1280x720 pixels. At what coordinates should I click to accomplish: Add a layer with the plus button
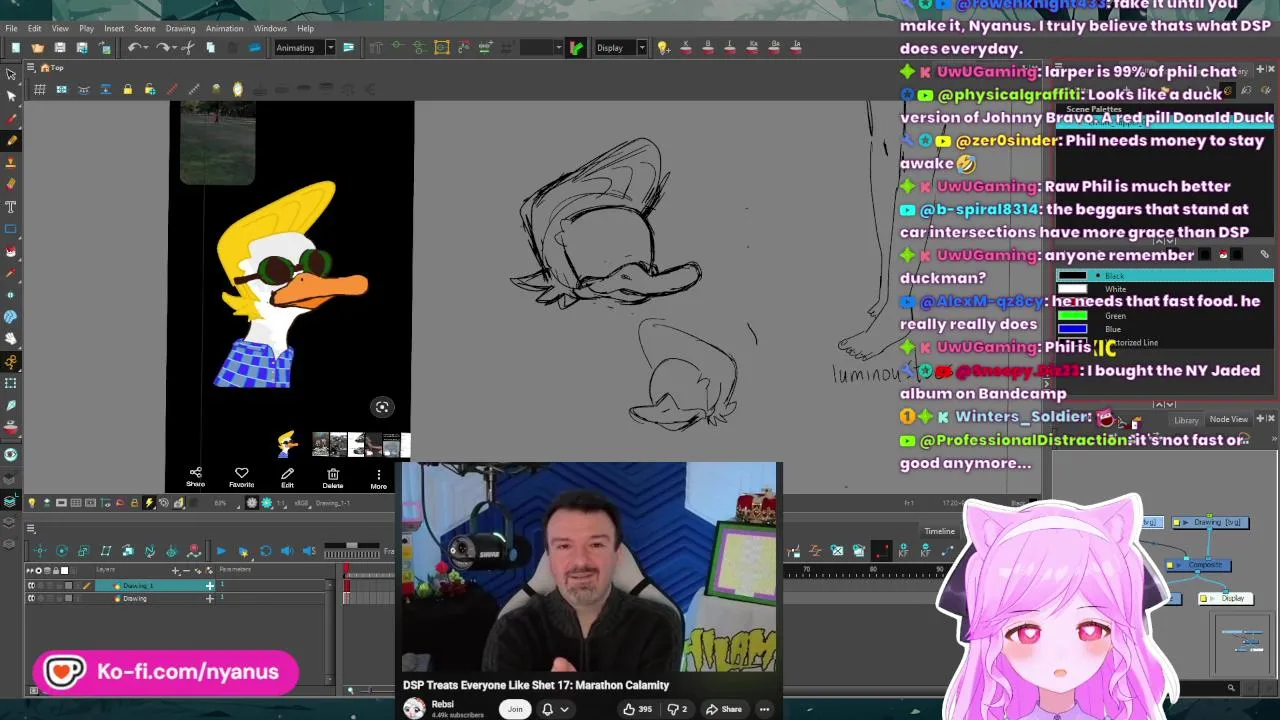[x=176, y=570]
